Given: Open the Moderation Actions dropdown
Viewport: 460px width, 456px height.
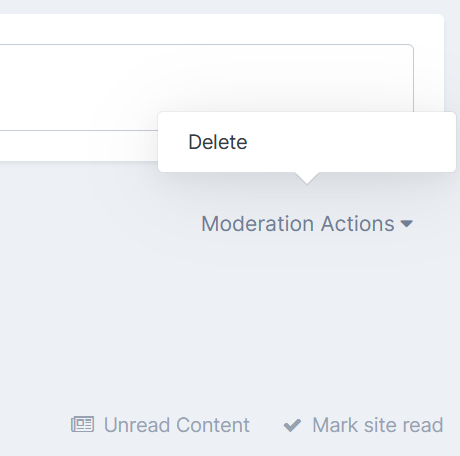Looking at the screenshot, I should coord(307,223).
